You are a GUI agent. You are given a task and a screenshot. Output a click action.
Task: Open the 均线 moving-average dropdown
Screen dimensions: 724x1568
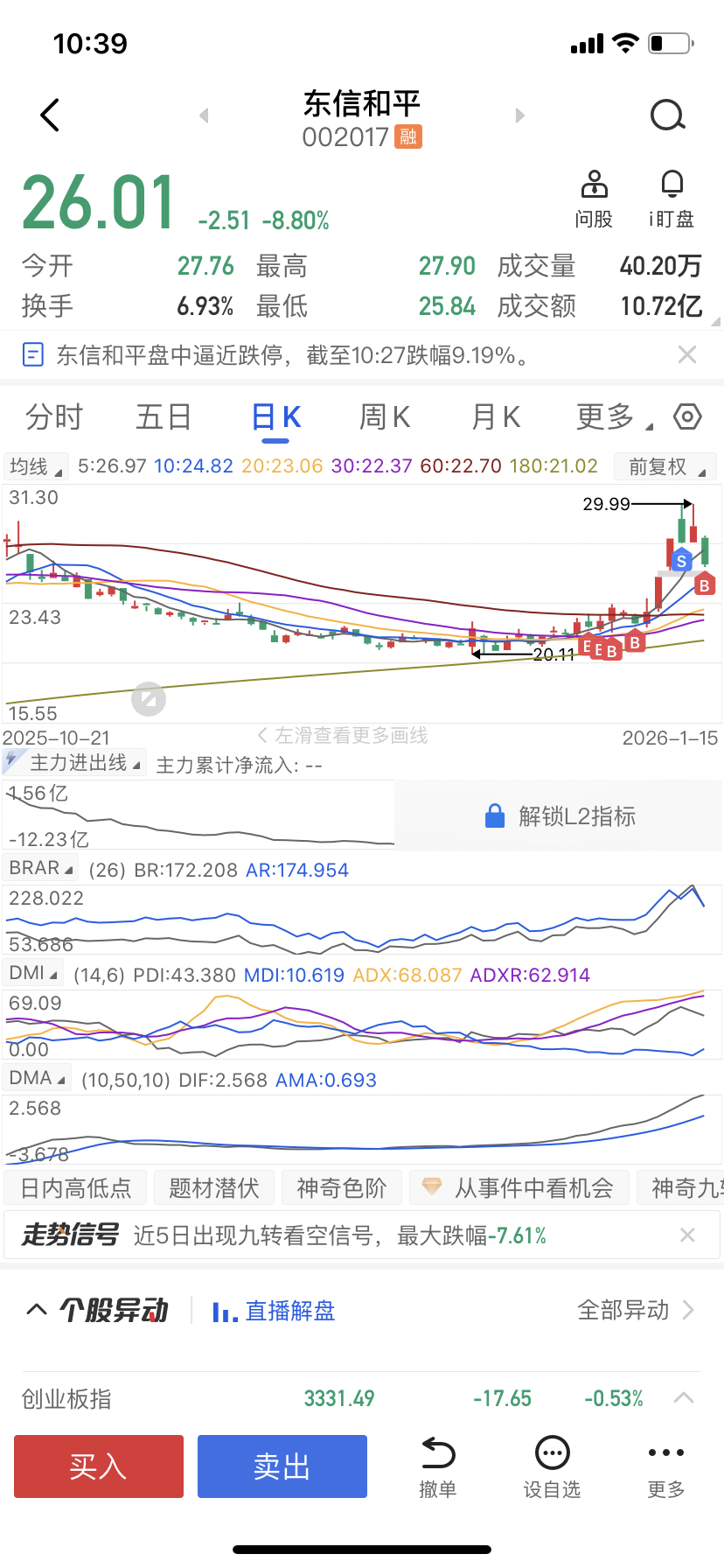click(37, 466)
